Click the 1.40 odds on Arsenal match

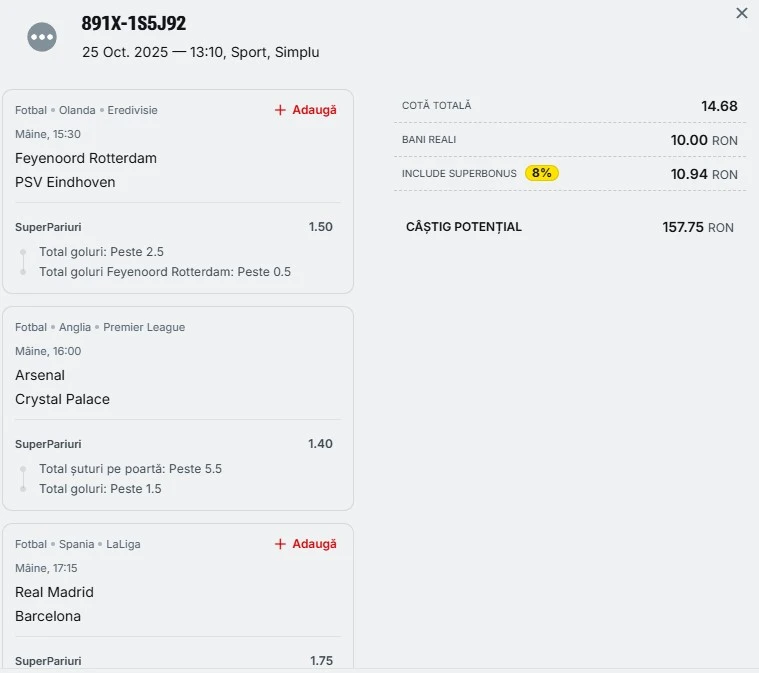point(320,444)
